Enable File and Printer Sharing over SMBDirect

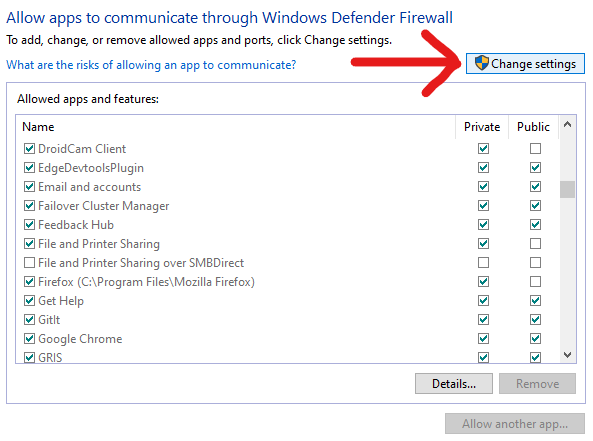click(x=29, y=262)
